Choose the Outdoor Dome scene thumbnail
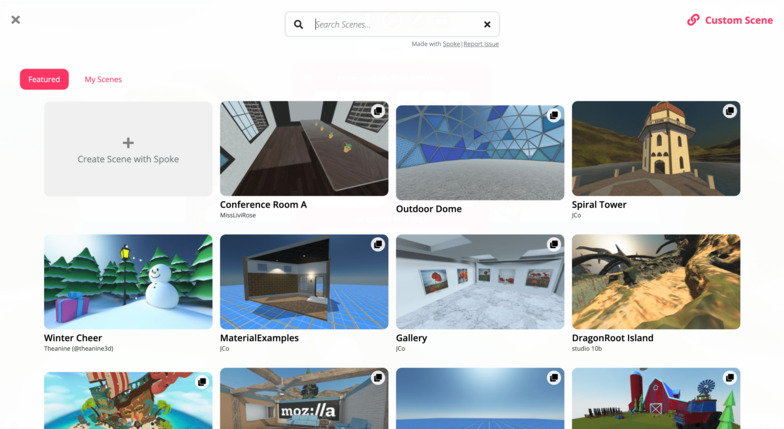This screenshot has height=429, width=784. coord(480,152)
